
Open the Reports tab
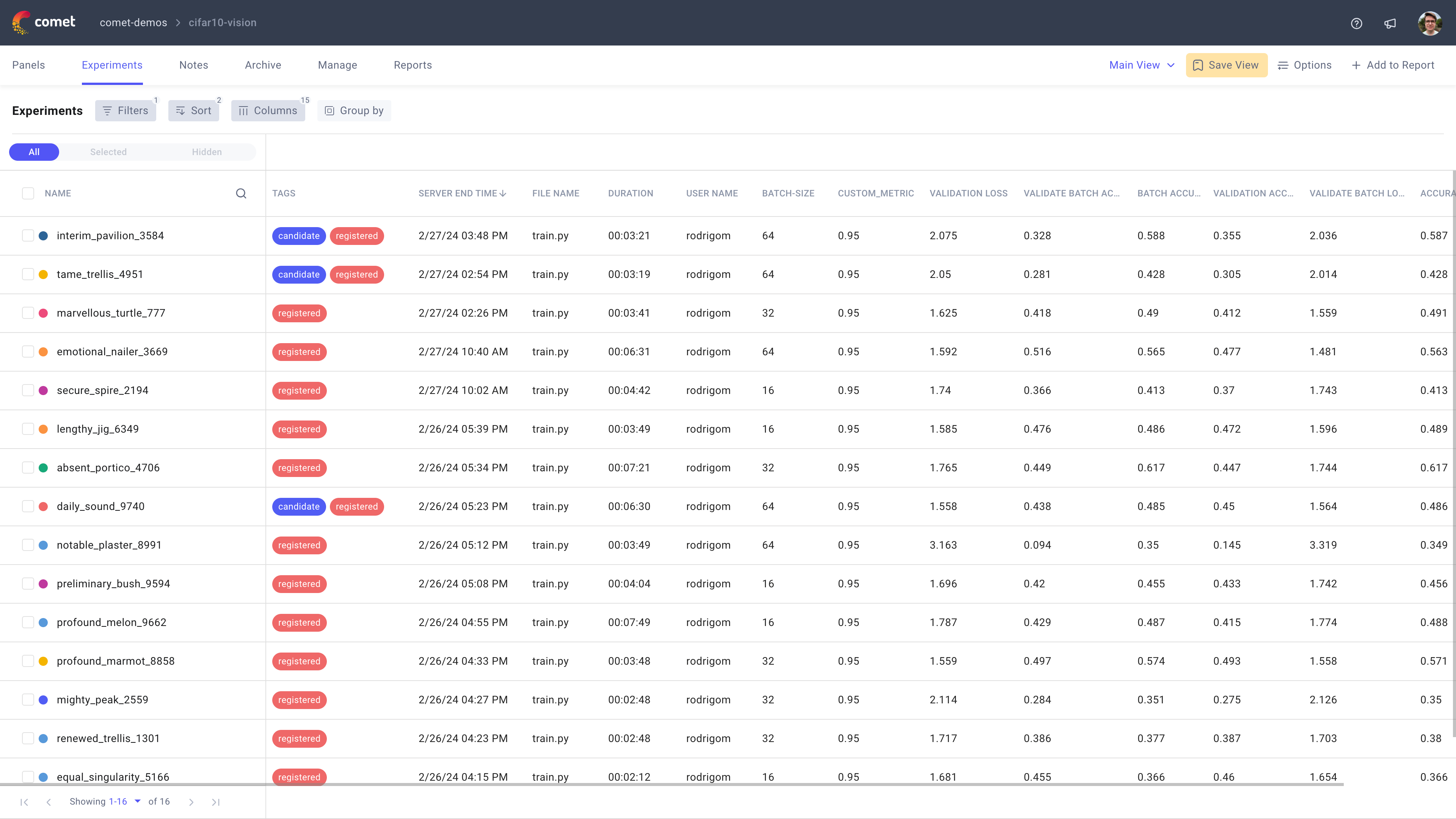pos(413,64)
